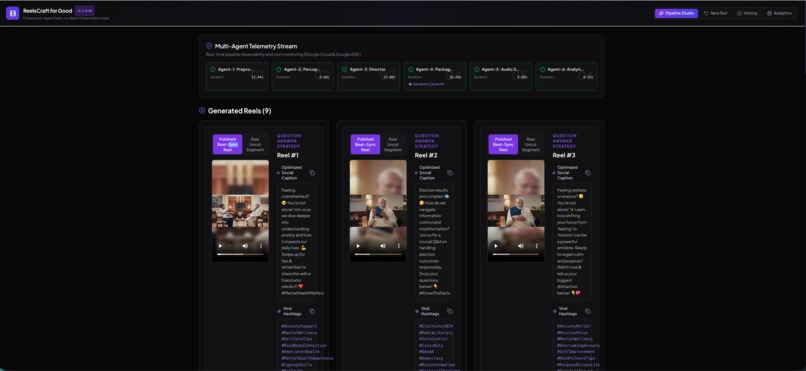Image resolution: width=806 pixels, height=371 pixels.
Task: Click the Reel #3 video thumbnail
Action: [516, 210]
